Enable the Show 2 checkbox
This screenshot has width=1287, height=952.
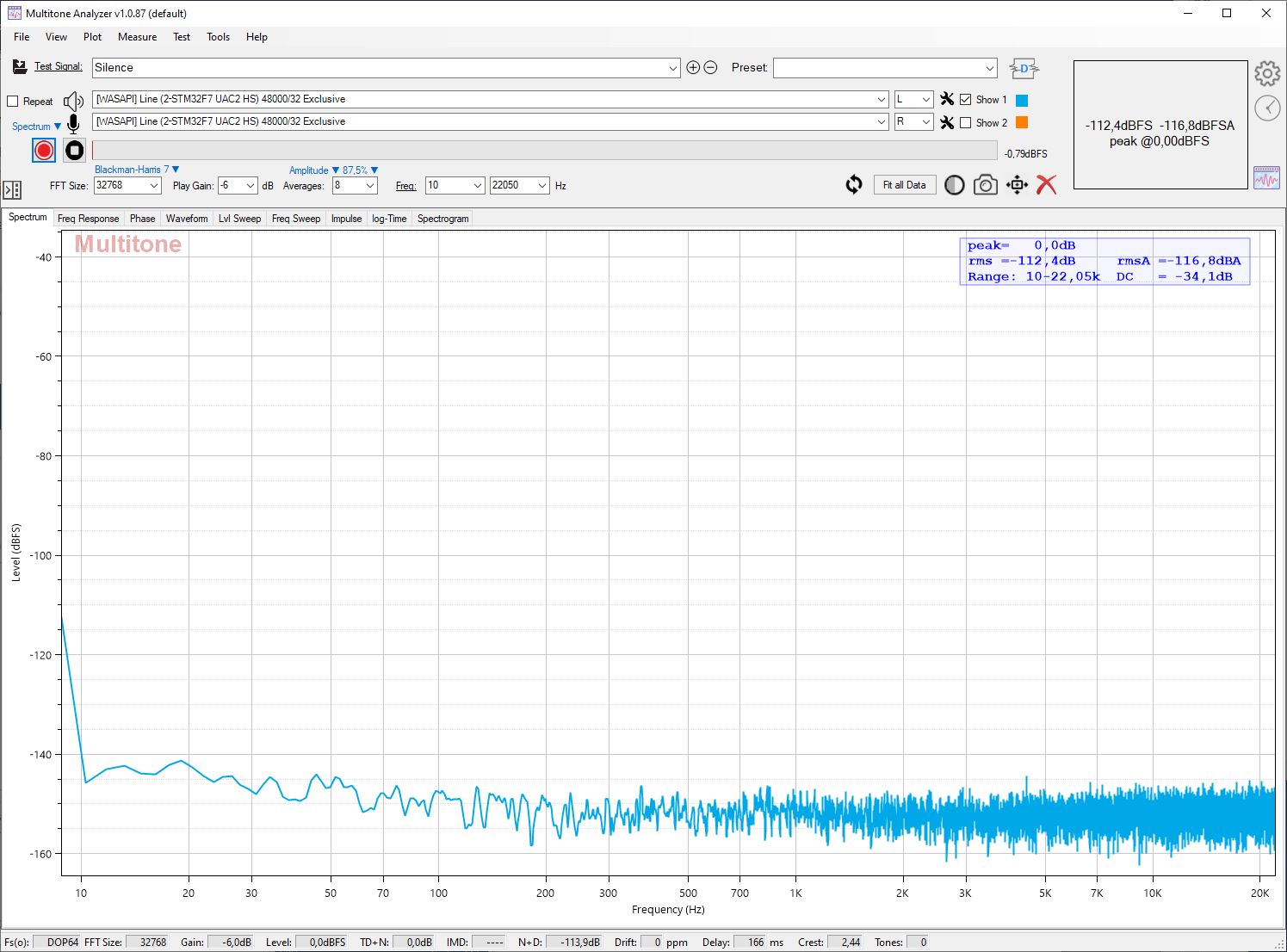coord(966,122)
